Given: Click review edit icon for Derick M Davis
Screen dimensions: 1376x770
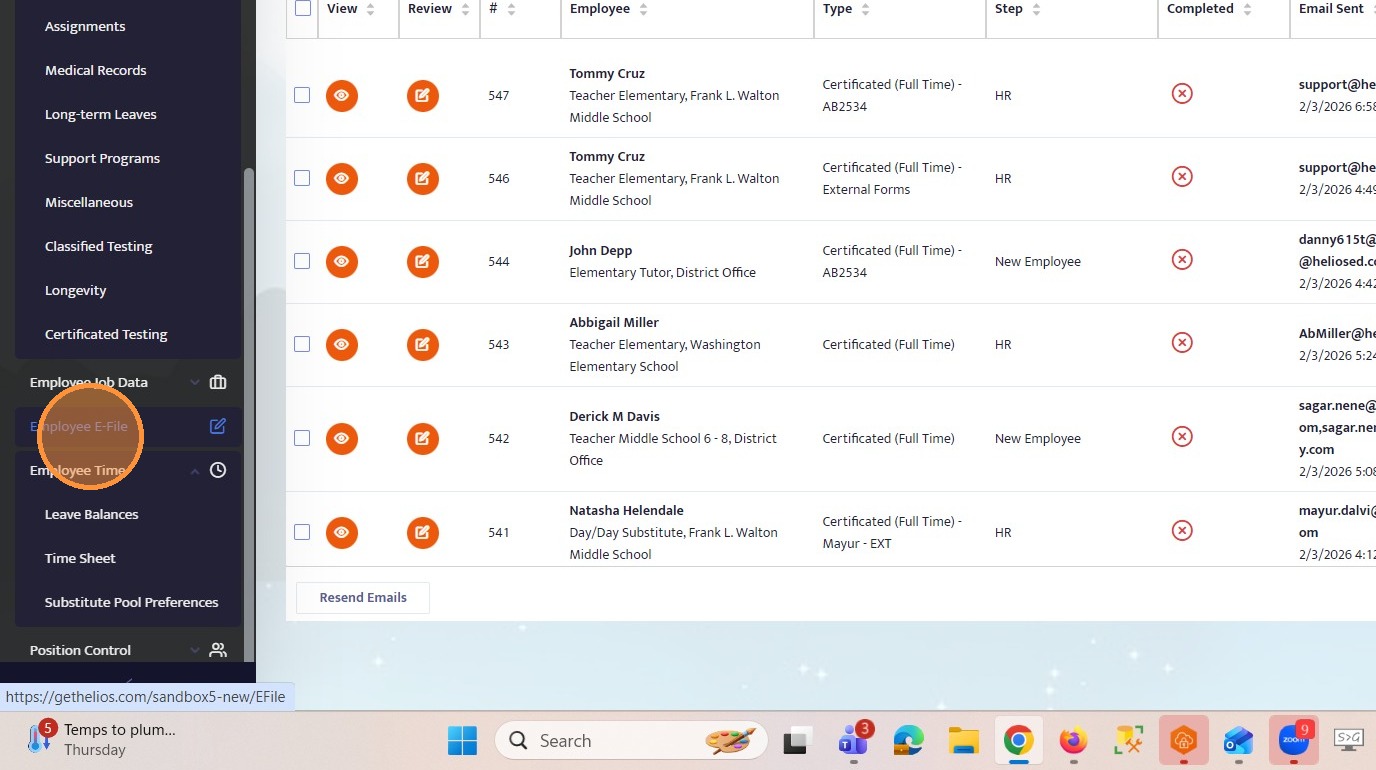Looking at the screenshot, I should click(423, 439).
